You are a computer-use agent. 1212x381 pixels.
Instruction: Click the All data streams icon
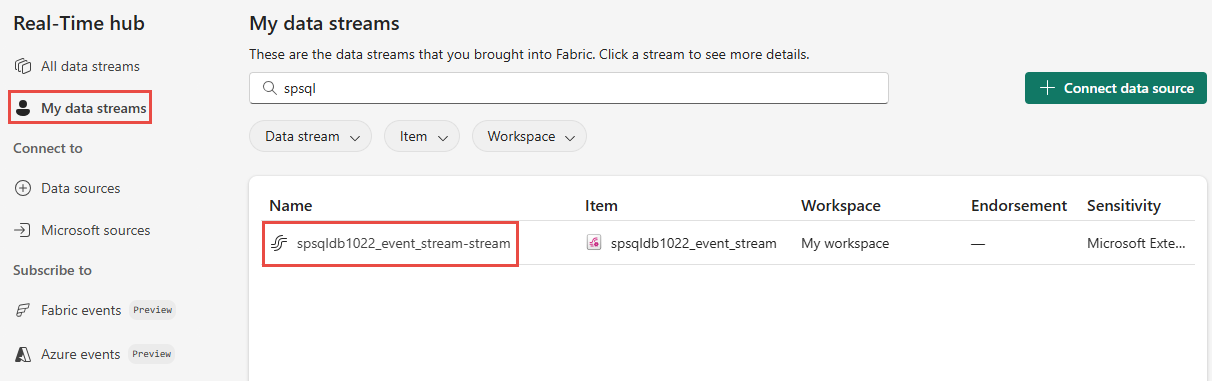[x=23, y=66]
